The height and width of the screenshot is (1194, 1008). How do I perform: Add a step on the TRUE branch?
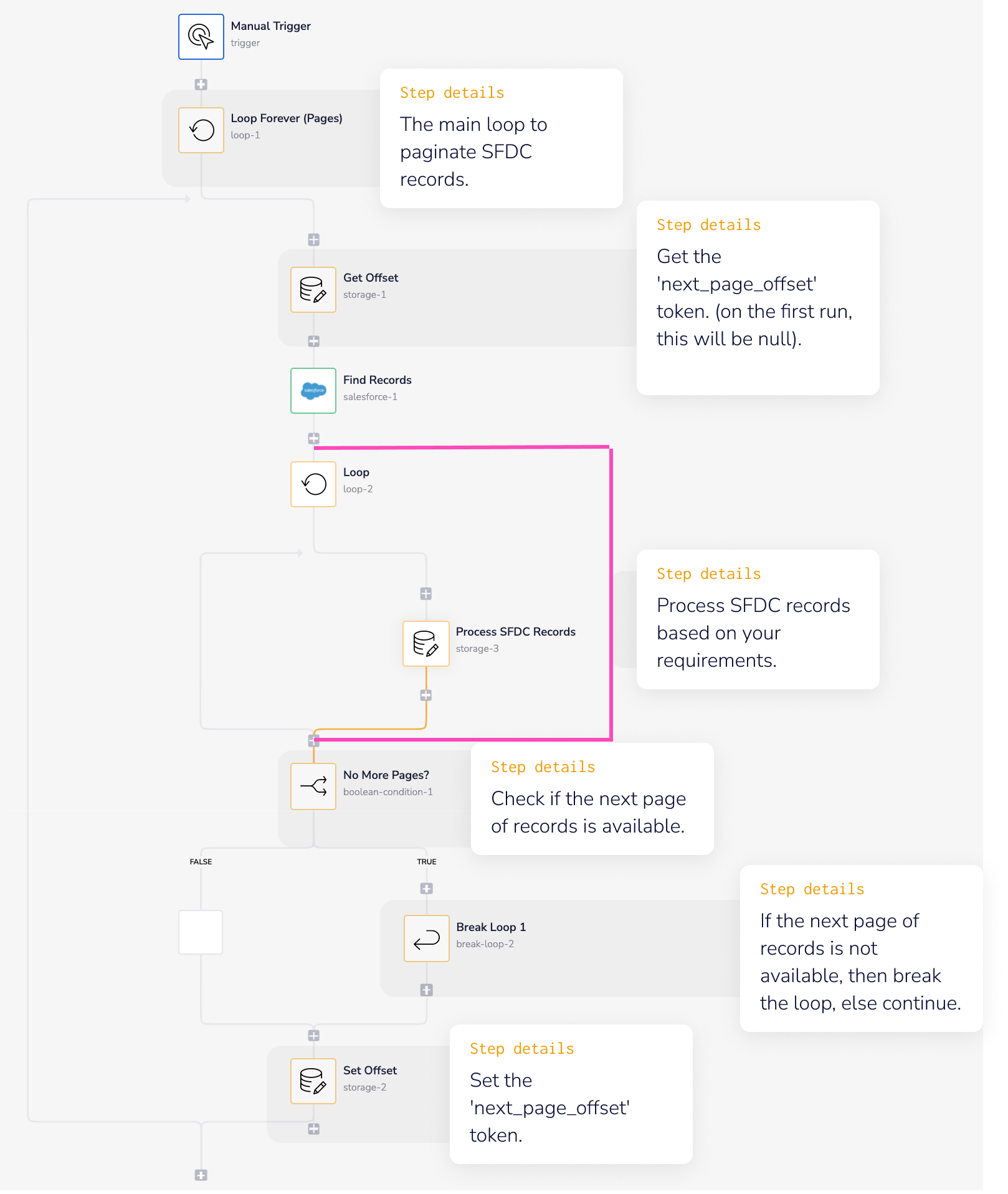[x=427, y=889]
